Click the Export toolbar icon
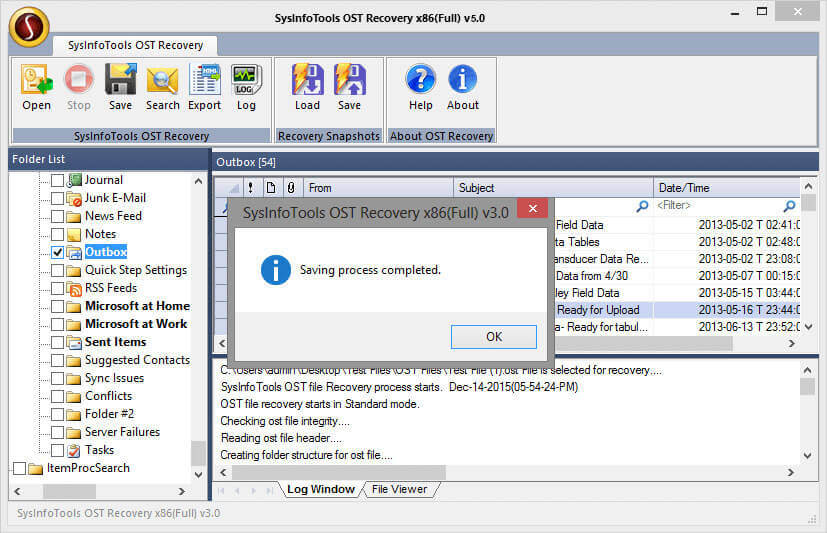This screenshot has height=533, width=827. click(204, 82)
